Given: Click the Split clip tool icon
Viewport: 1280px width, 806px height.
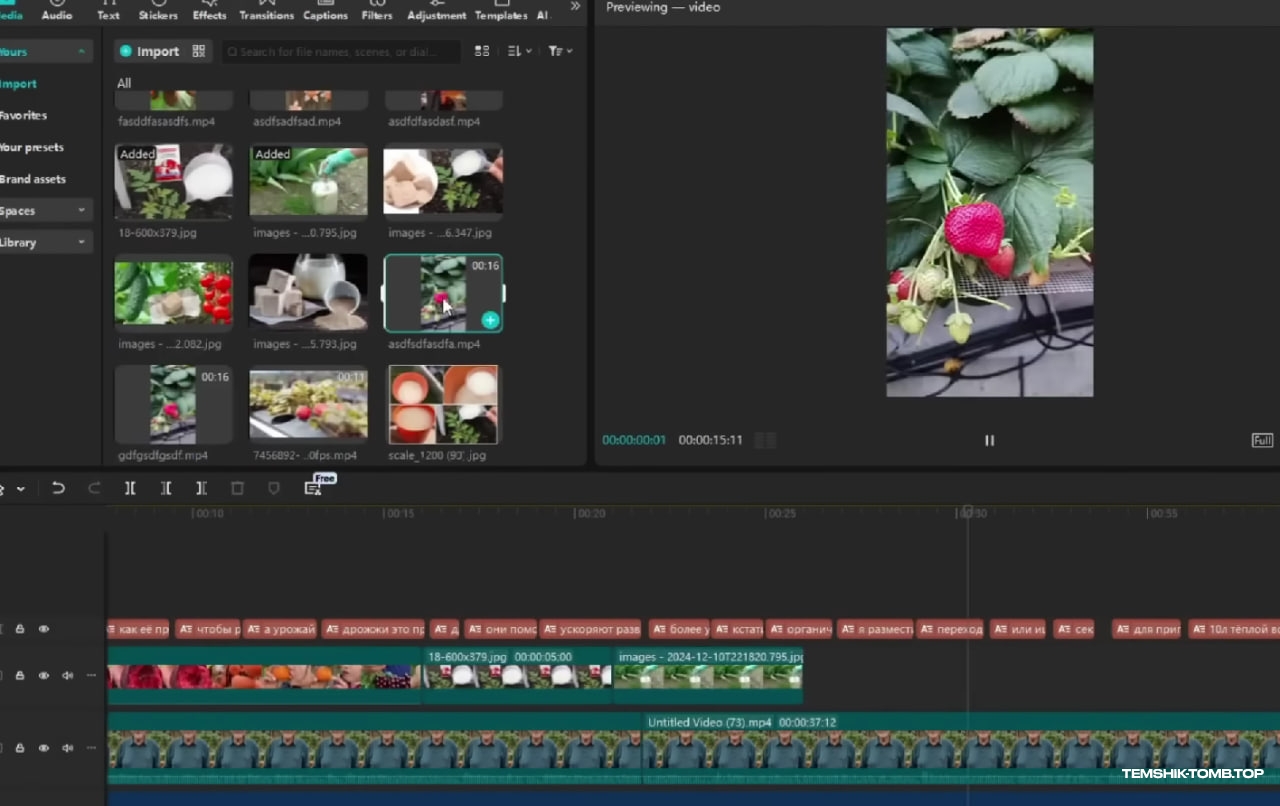Looking at the screenshot, I should pyautogui.click(x=130, y=488).
